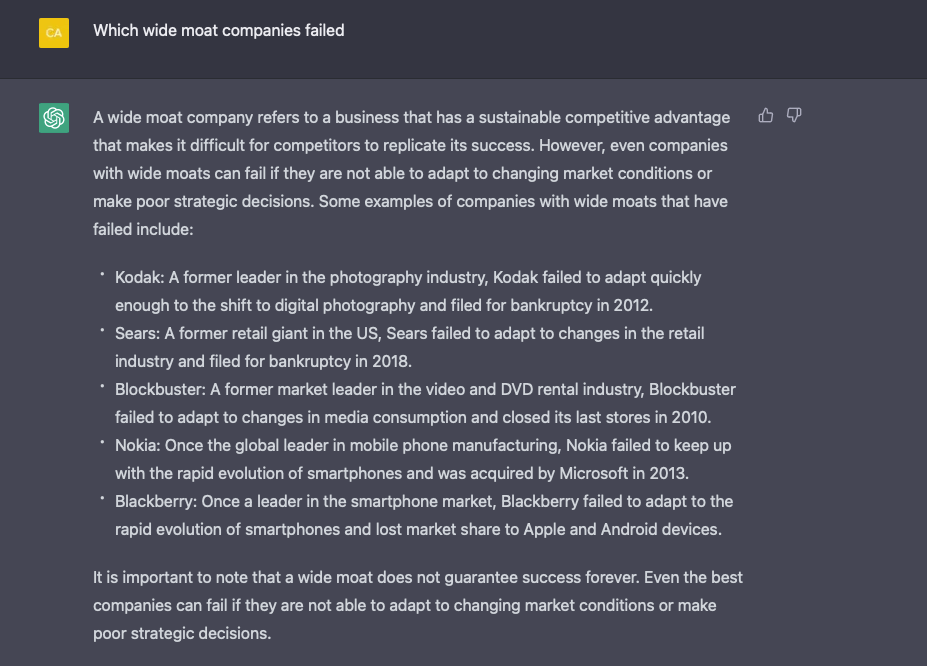
Task: Click the thumbs up icon
Action: (766, 116)
